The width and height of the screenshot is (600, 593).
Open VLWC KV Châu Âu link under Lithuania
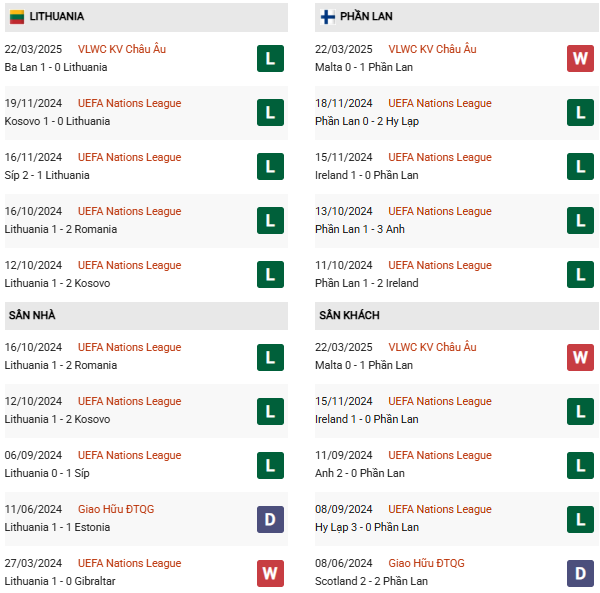click(x=122, y=49)
